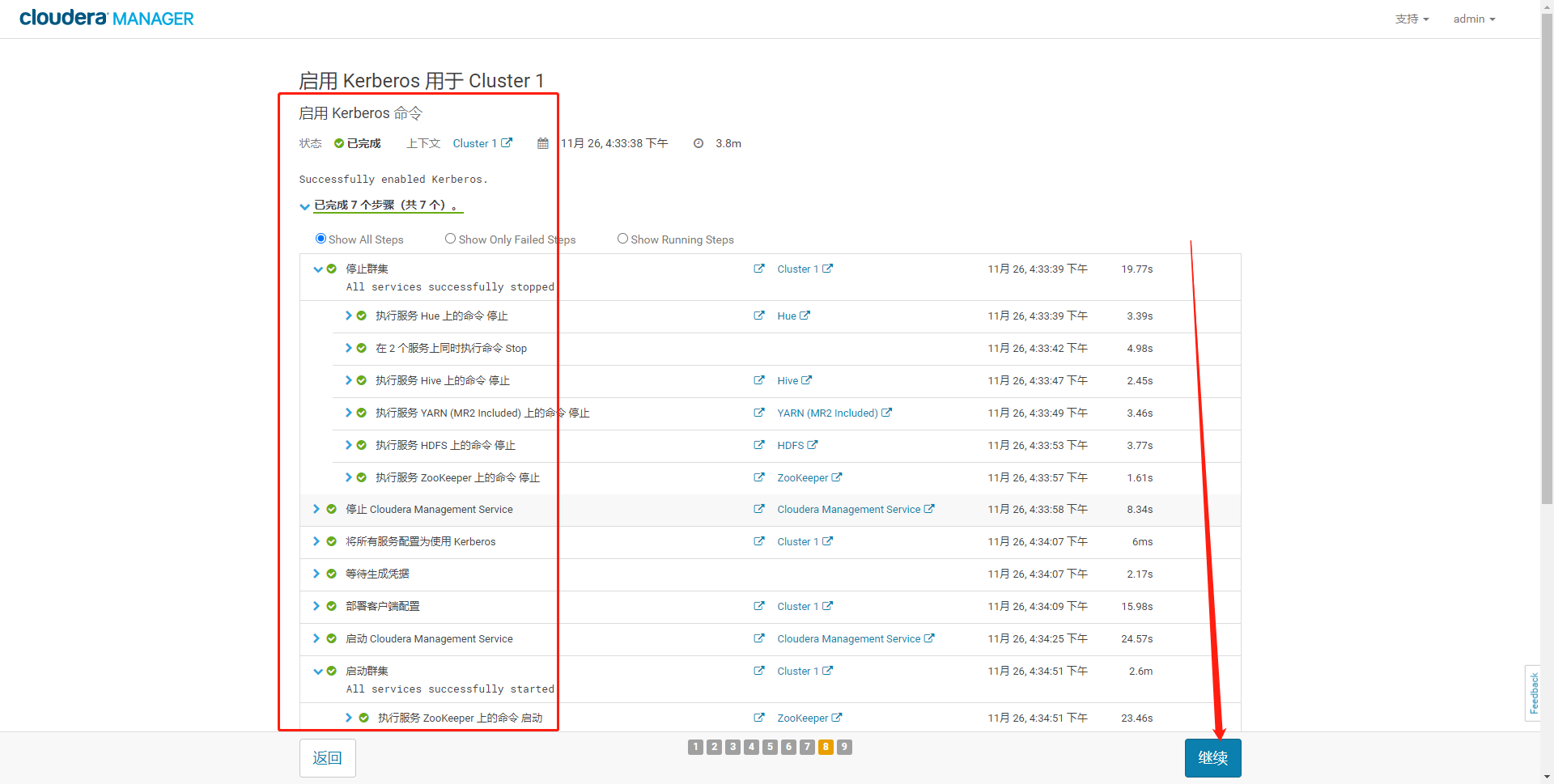Click ZooKeeper link in the 停止 row
1554x784 pixels.
[x=809, y=477]
